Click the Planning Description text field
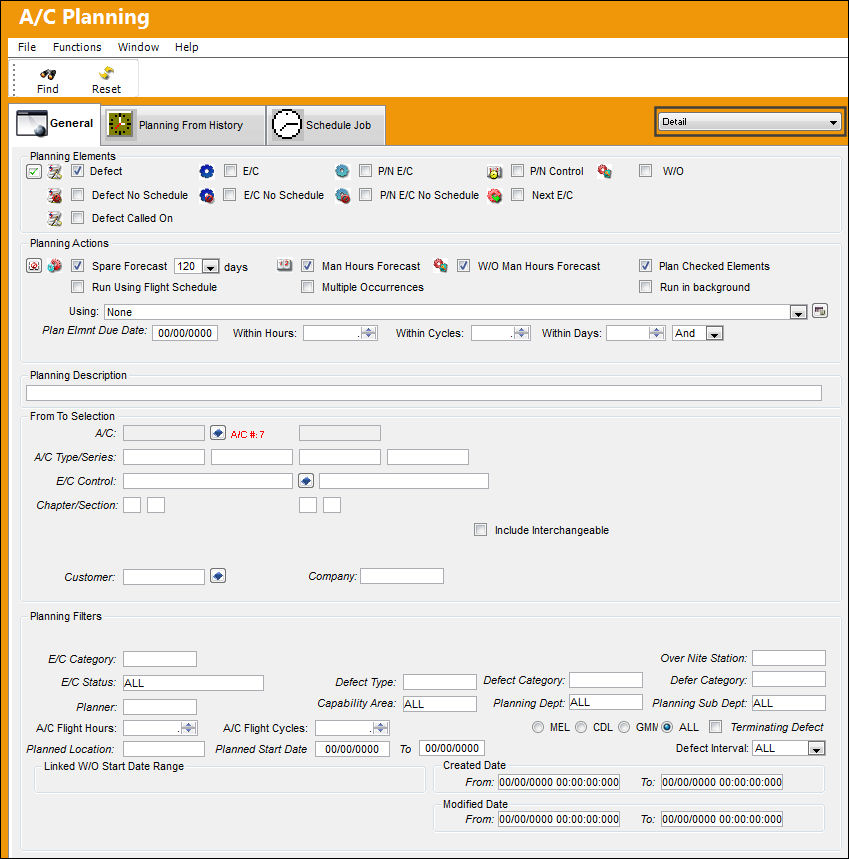Viewport: 849px width, 859px height. (x=423, y=393)
